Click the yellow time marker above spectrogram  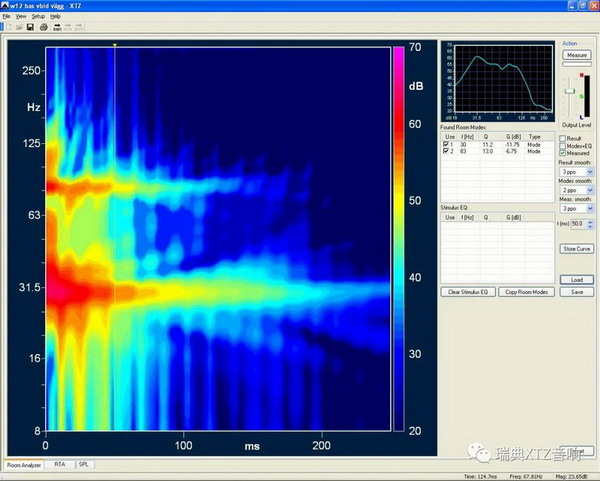115,45
